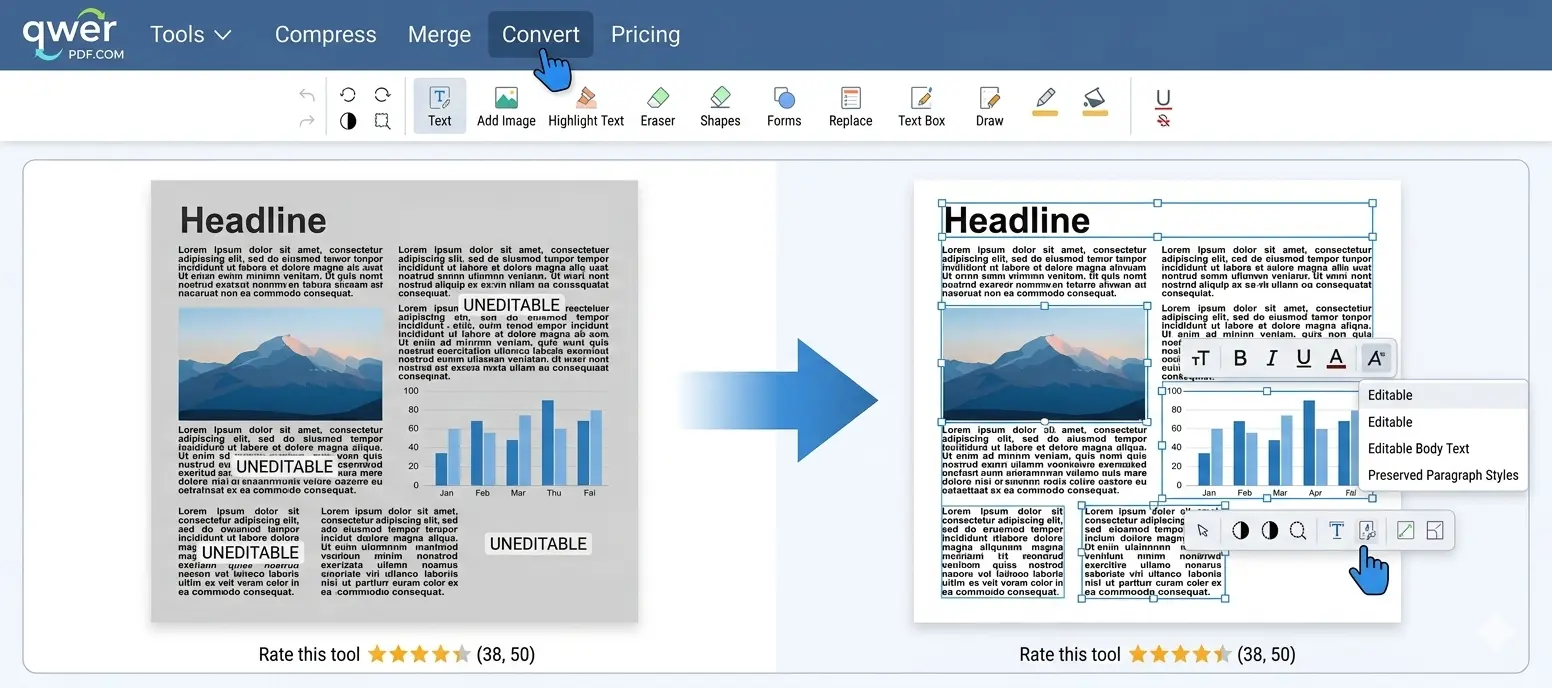
Task: Click the layout crop icon at the bar's end
Action: coord(1435,531)
